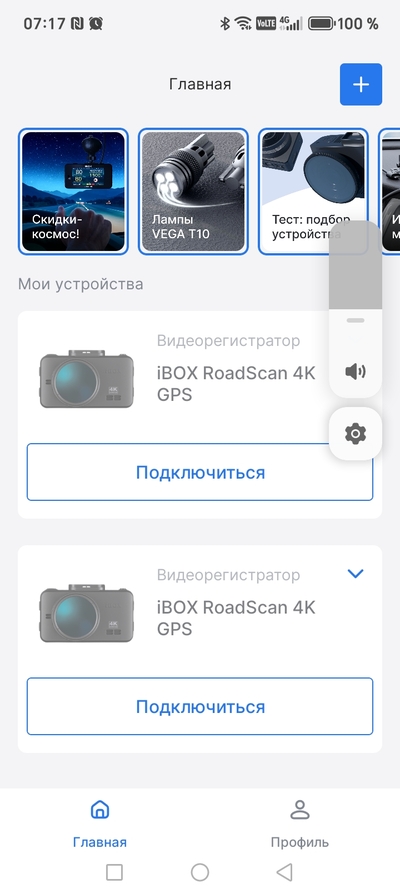
Task: Tap the blue plus add-device button
Action: tap(361, 84)
